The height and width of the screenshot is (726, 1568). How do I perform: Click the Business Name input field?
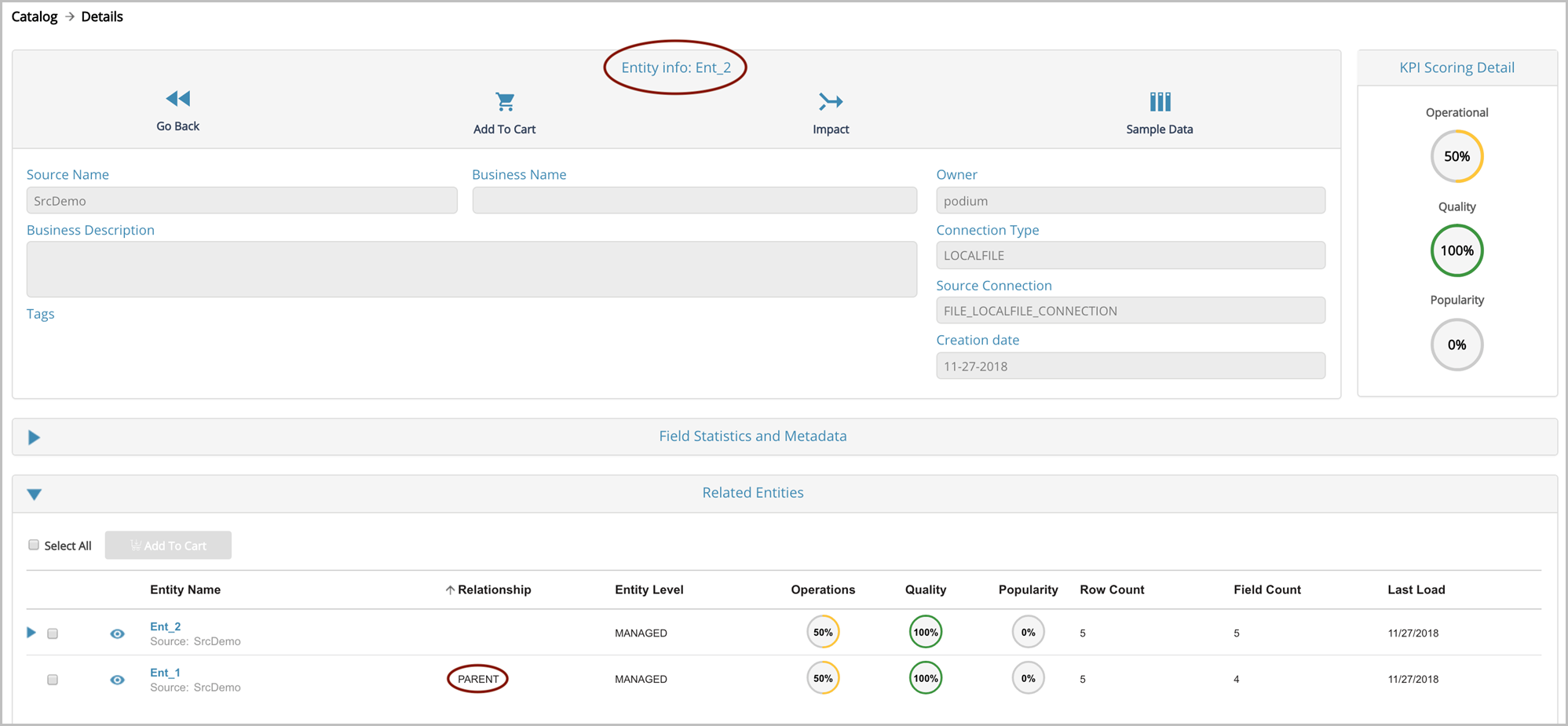point(694,200)
